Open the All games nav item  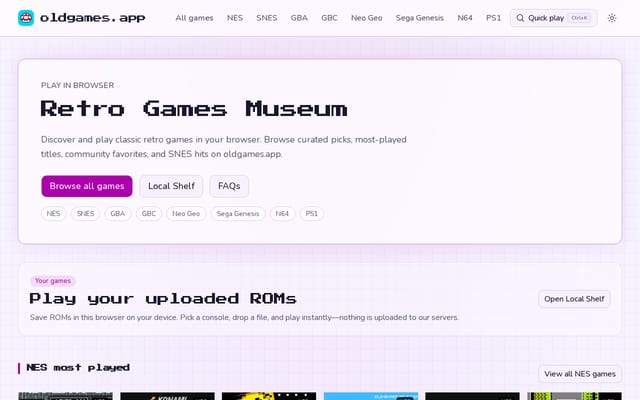194,18
